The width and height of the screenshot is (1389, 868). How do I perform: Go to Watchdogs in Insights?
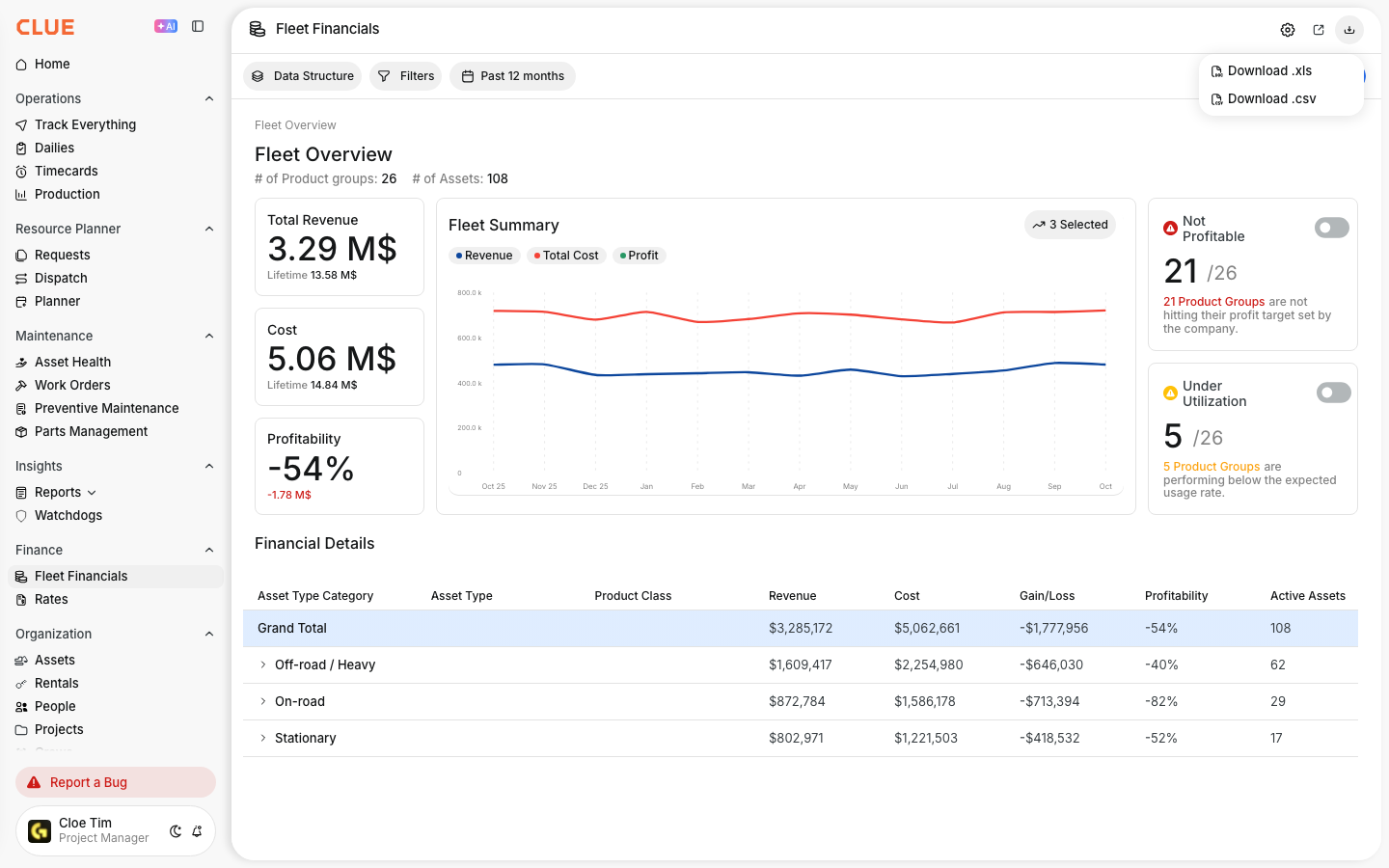tap(116, 516)
